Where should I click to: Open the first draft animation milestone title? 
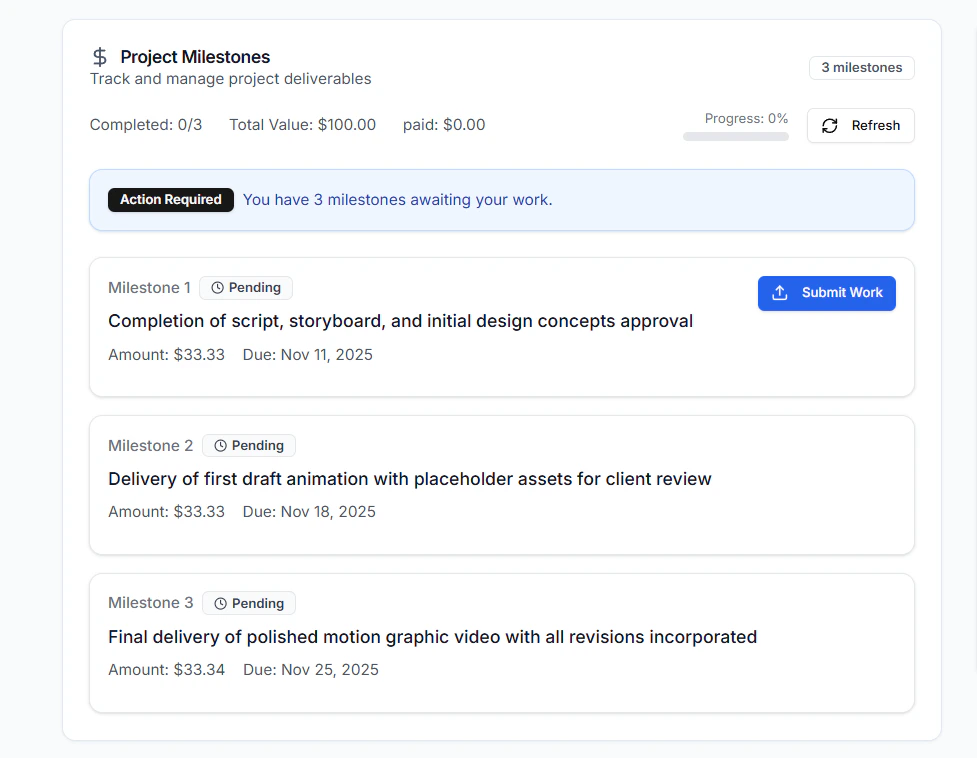[x=409, y=479]
